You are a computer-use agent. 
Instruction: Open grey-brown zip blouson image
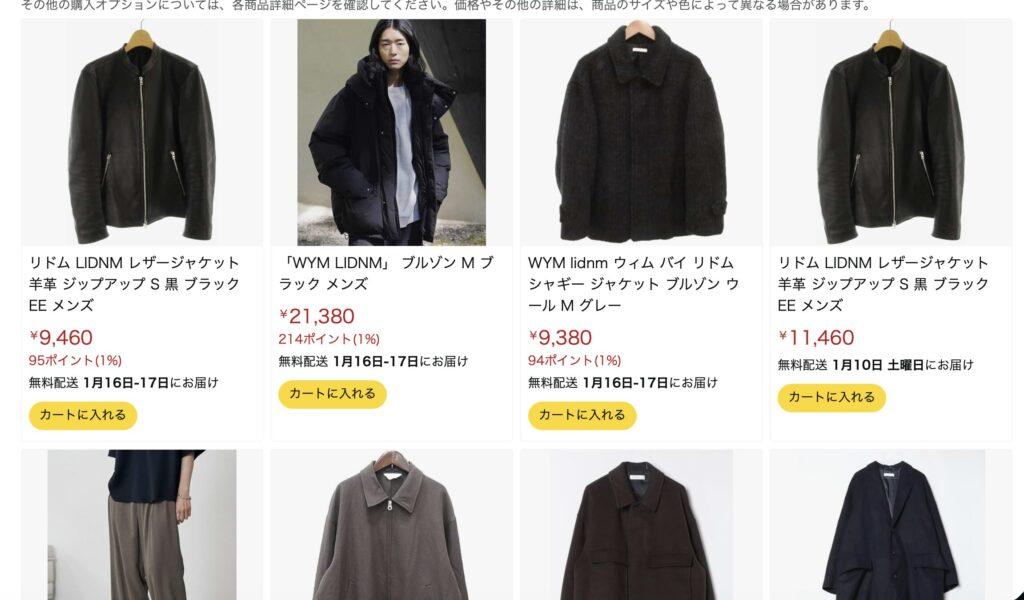391,525
